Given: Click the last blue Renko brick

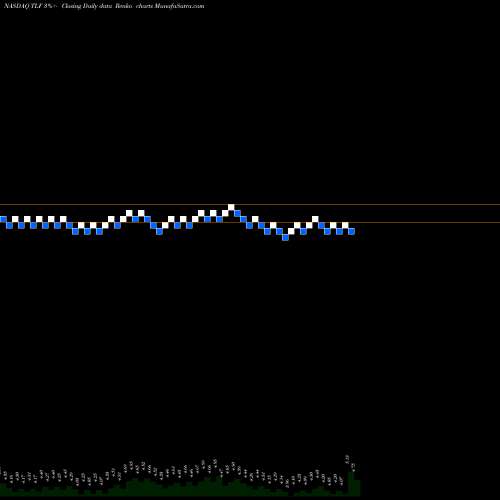Looking at the screenshot, I should 351,231.
